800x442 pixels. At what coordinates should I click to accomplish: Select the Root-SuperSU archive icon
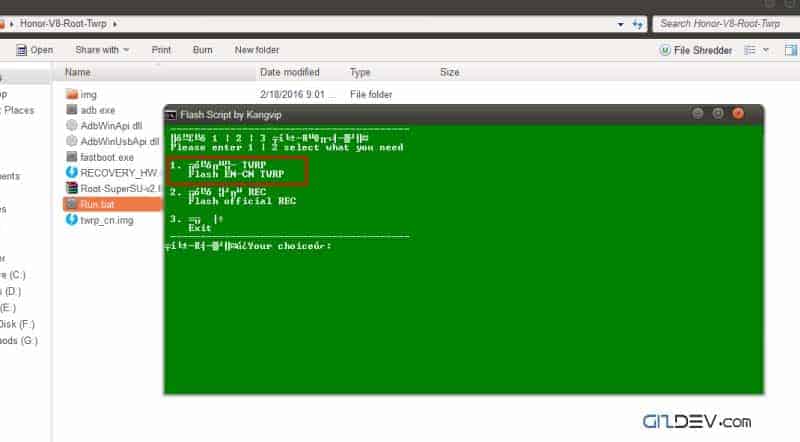tap(72, 188)
